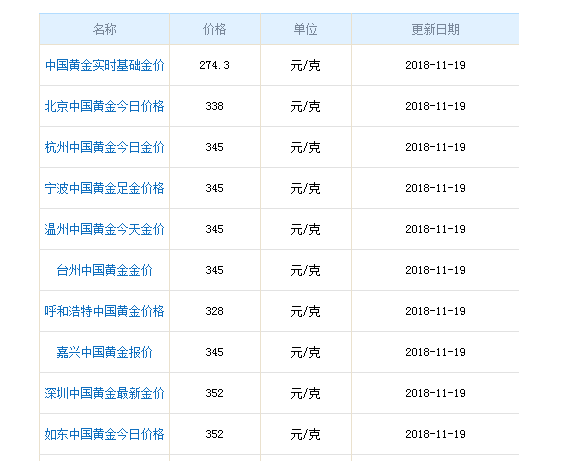The height and width of the screenshot is (461, 570).
Task: Select price 352 in 深圳 row
Action: point(214,393)
